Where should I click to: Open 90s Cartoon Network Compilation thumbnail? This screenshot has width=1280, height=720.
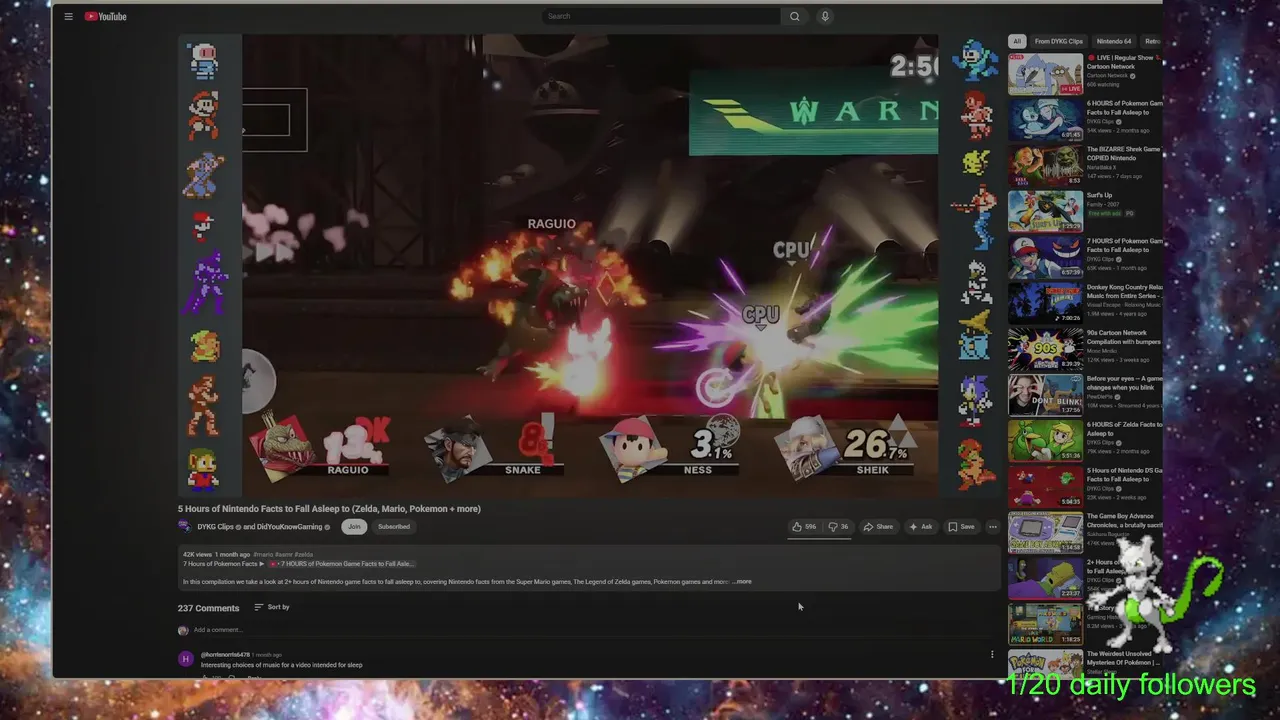[1045, 349]
